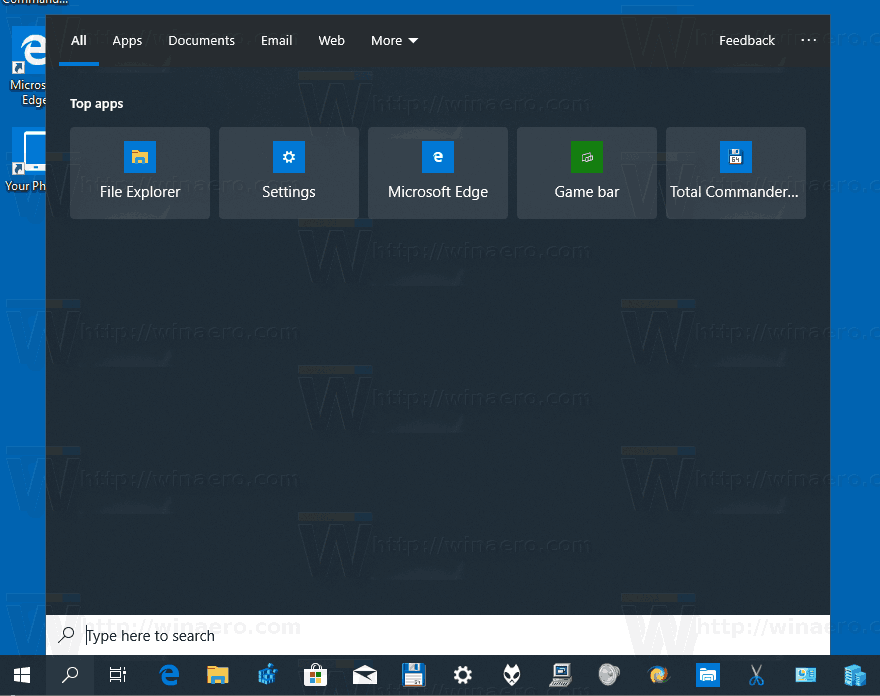Open Snipping Tool scissors in taskbar
The width and height of the screenshot is (880, 696).
[x=757, y=675]
